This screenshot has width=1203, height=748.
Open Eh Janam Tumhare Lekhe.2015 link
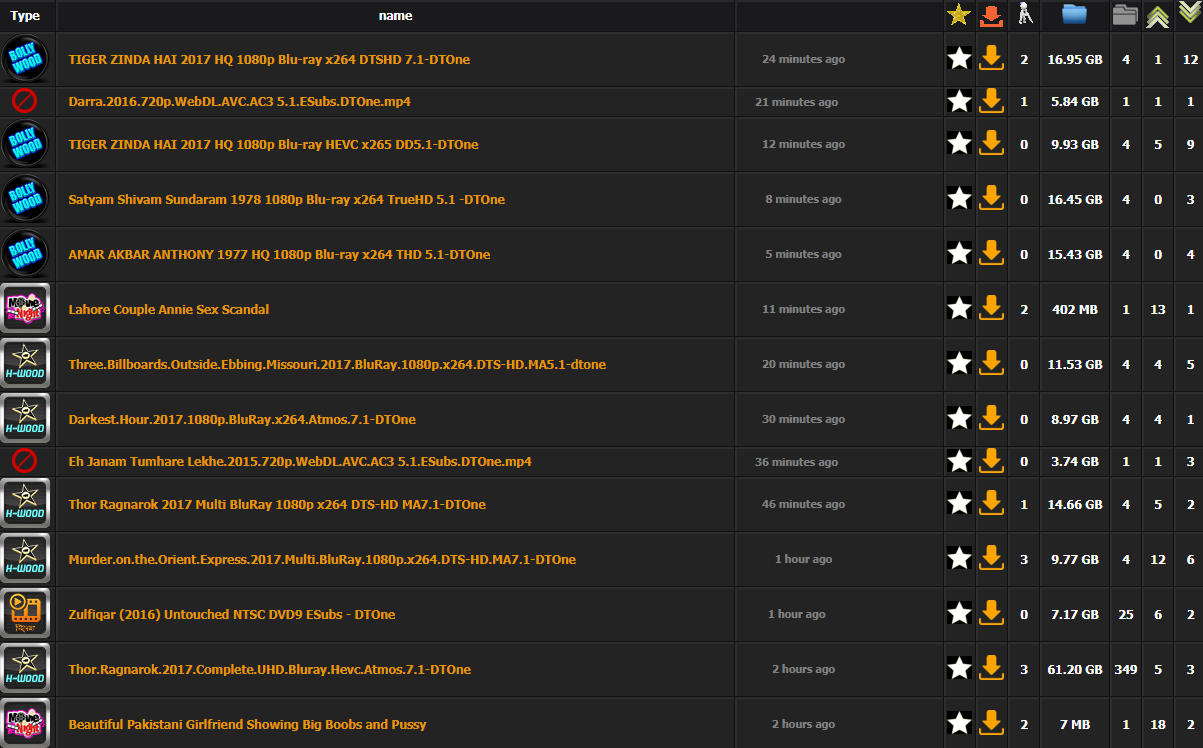[x=300, y=461]
